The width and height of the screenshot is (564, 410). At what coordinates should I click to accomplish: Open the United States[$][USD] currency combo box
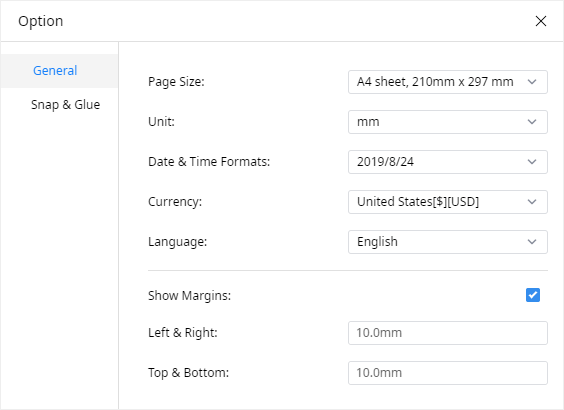click(x=448, y=202)
